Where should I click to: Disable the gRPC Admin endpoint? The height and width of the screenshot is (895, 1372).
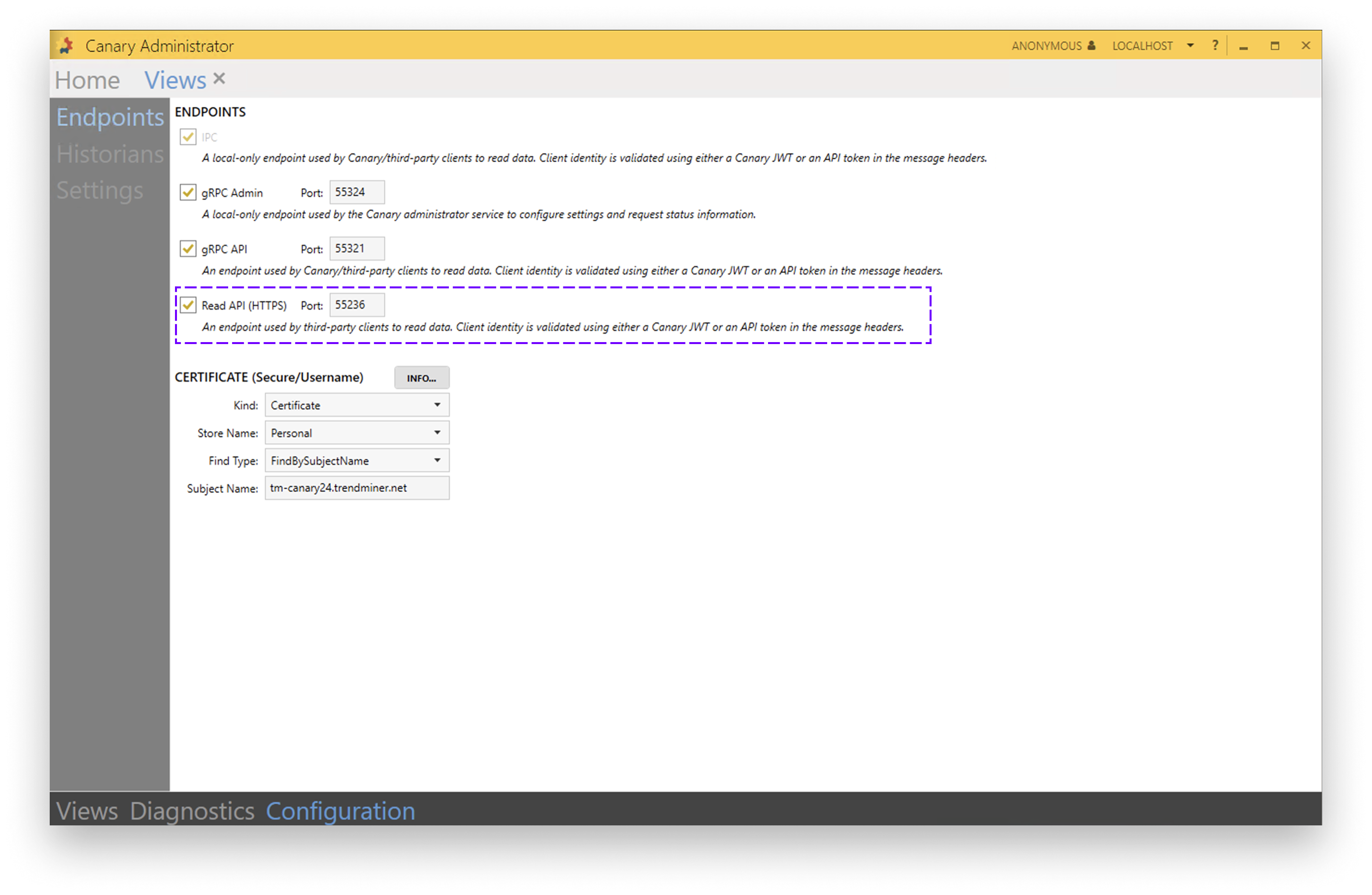(x=187, y=192)
